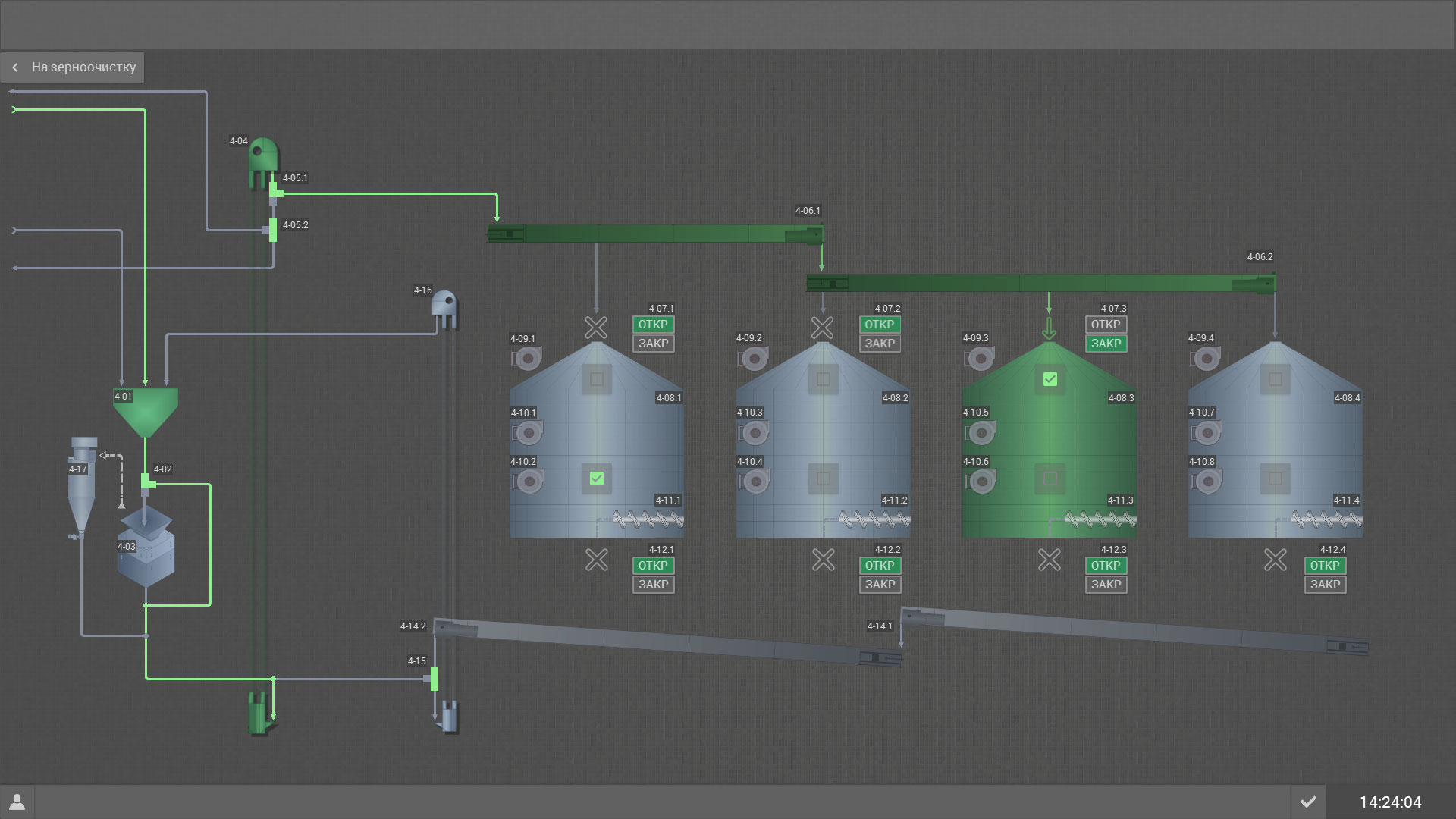Click the separator machine 4-03
Viewport: 1456px width, 819px height.
pyautogui.click(x=146, y=554)
